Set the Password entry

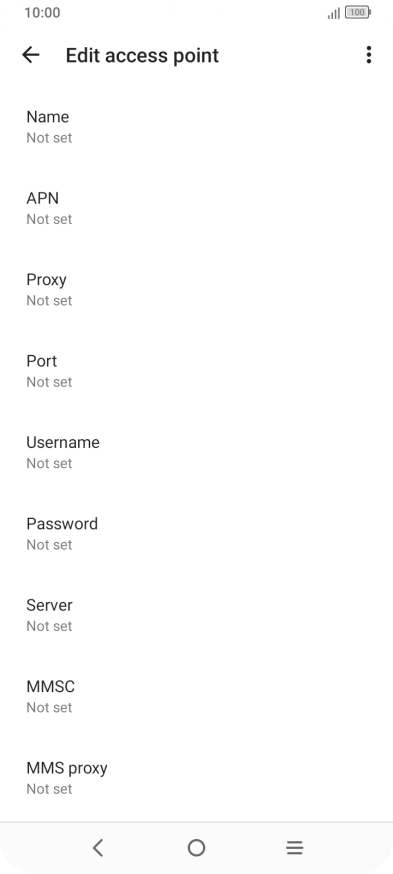tap(196, 534)
